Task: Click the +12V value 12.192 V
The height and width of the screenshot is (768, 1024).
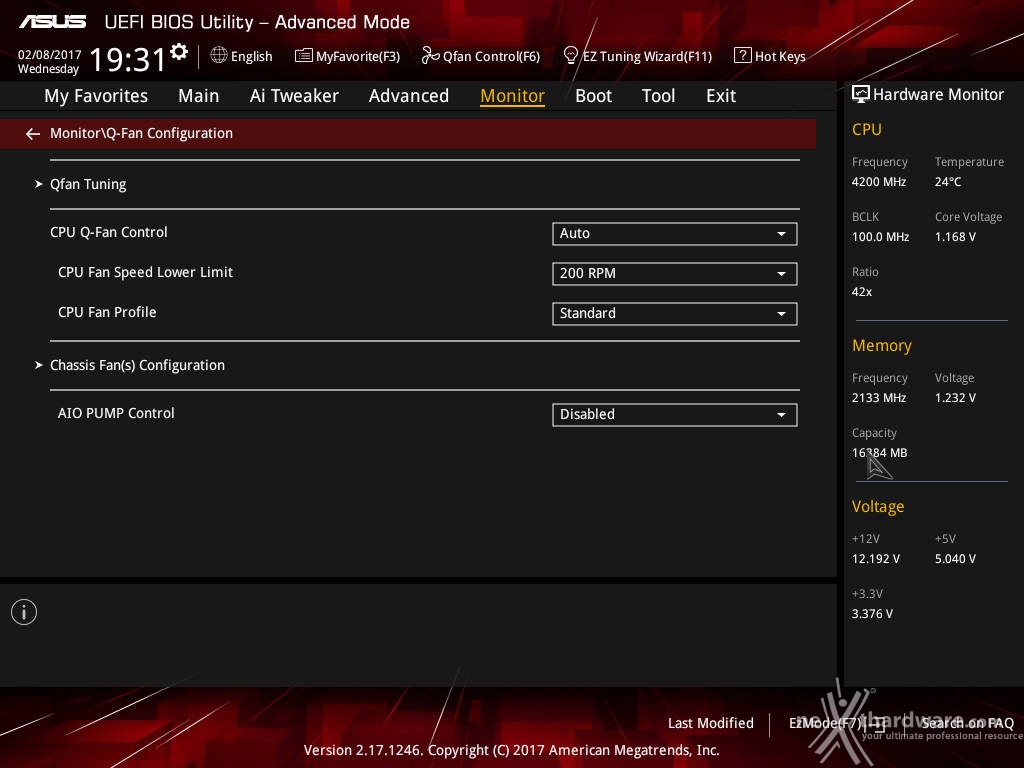Action: tap(876, 559)
